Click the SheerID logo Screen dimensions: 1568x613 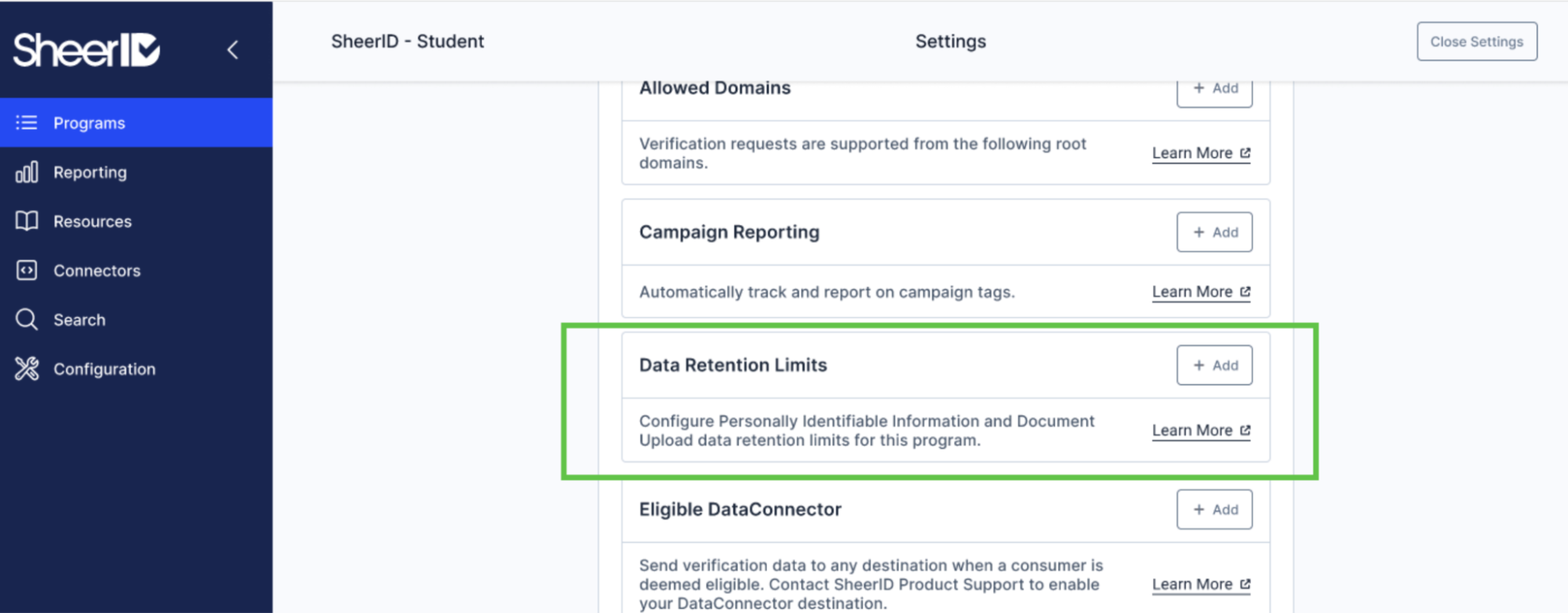[86, 49]
